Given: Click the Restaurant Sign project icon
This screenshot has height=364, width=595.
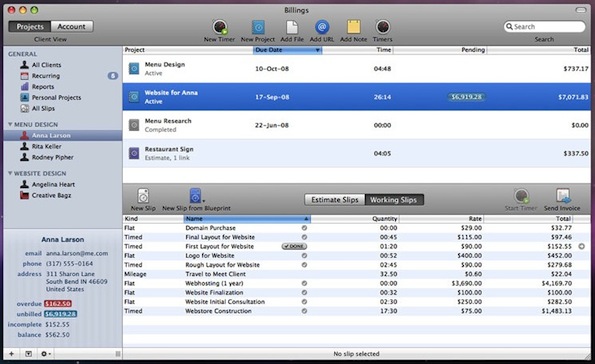Looking at the screenshot, I should click(134, 153).
